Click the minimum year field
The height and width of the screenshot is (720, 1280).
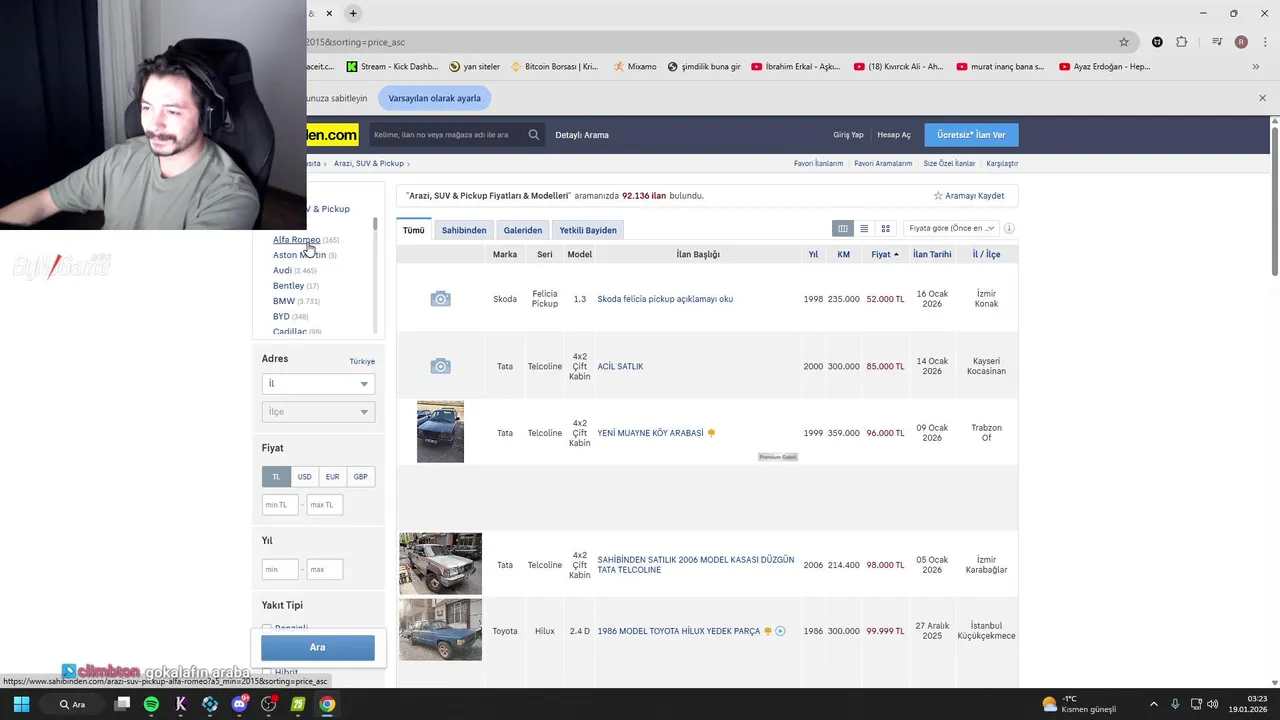point(280,569)
